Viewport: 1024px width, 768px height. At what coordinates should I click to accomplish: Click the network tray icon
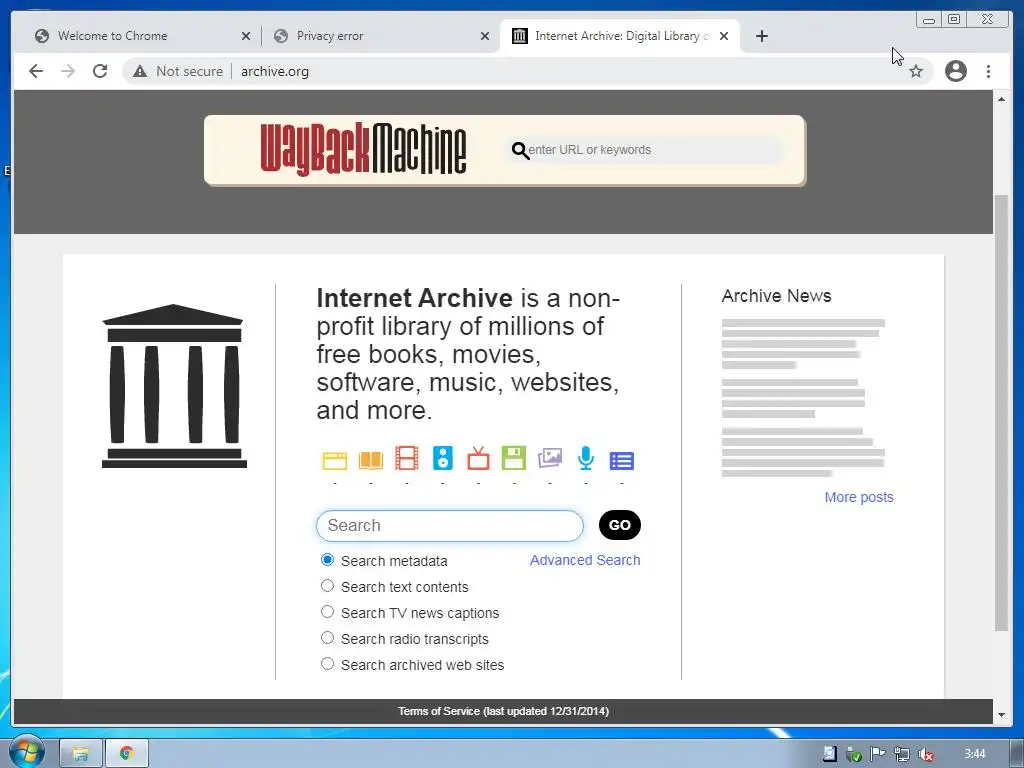coord(901,754)
